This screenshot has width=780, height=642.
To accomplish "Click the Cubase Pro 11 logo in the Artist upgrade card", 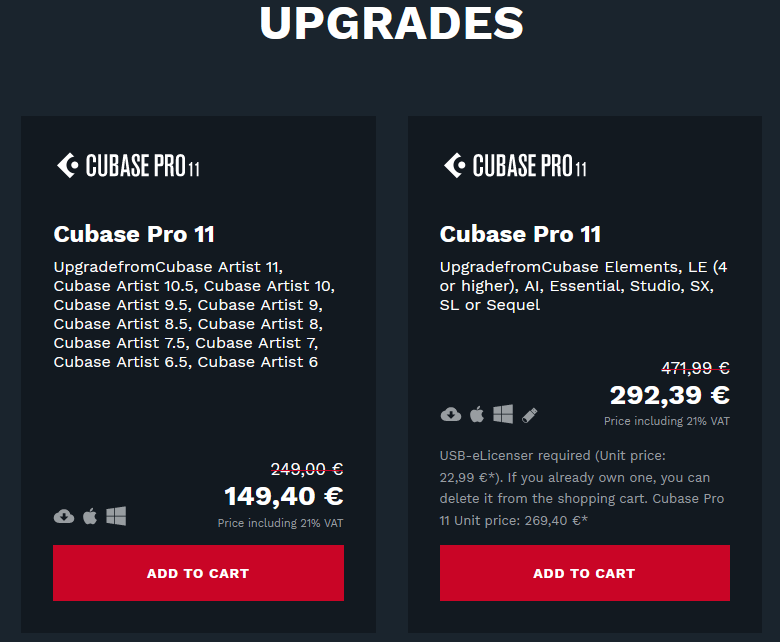I will coord(128,166).
